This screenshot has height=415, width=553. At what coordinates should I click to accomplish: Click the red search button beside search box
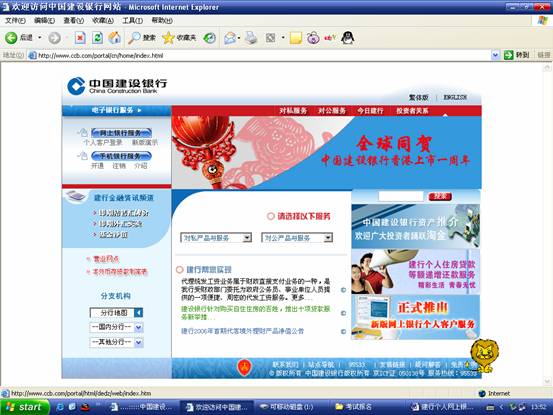440,196
